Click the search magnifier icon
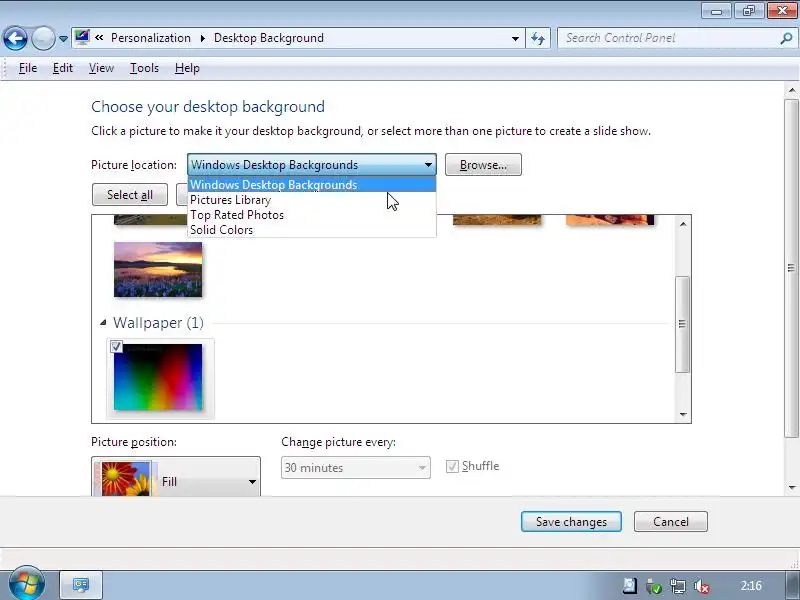The height and width of the screenshot is (600, 800). [786, 38]
